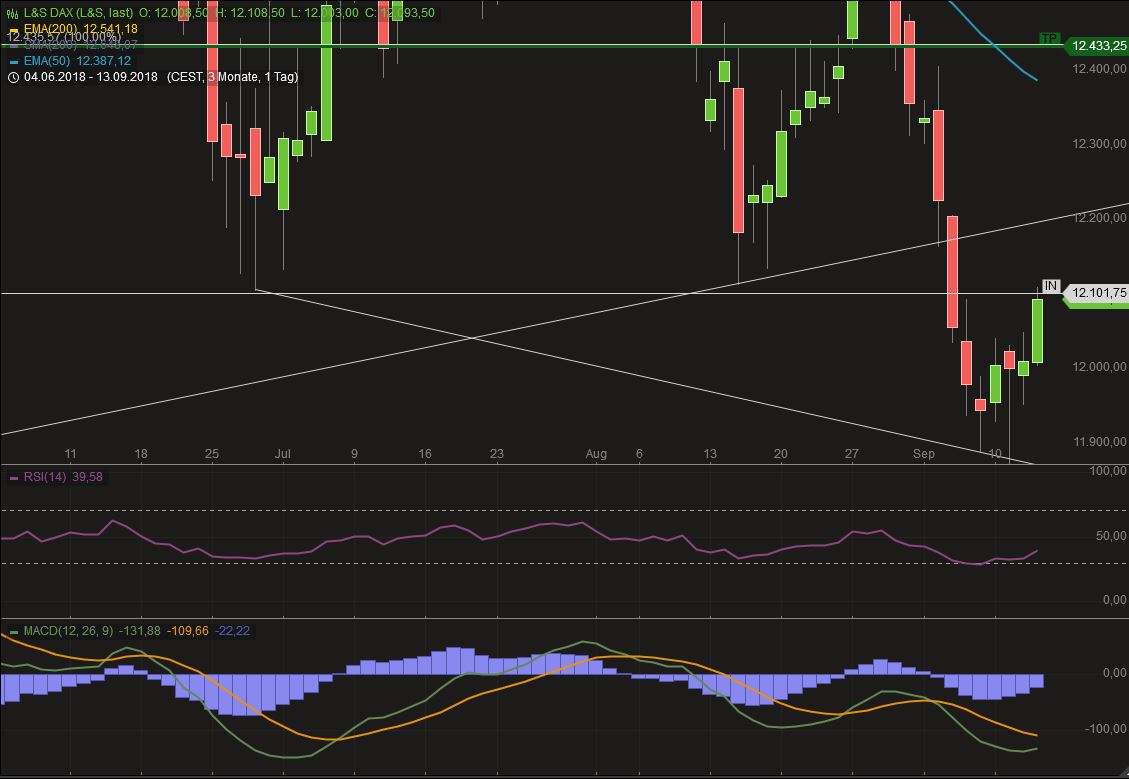Click the green MACD legend line icon
Image resolution: width=1129 pixels, height=779 pixels.
coord(12,631)
